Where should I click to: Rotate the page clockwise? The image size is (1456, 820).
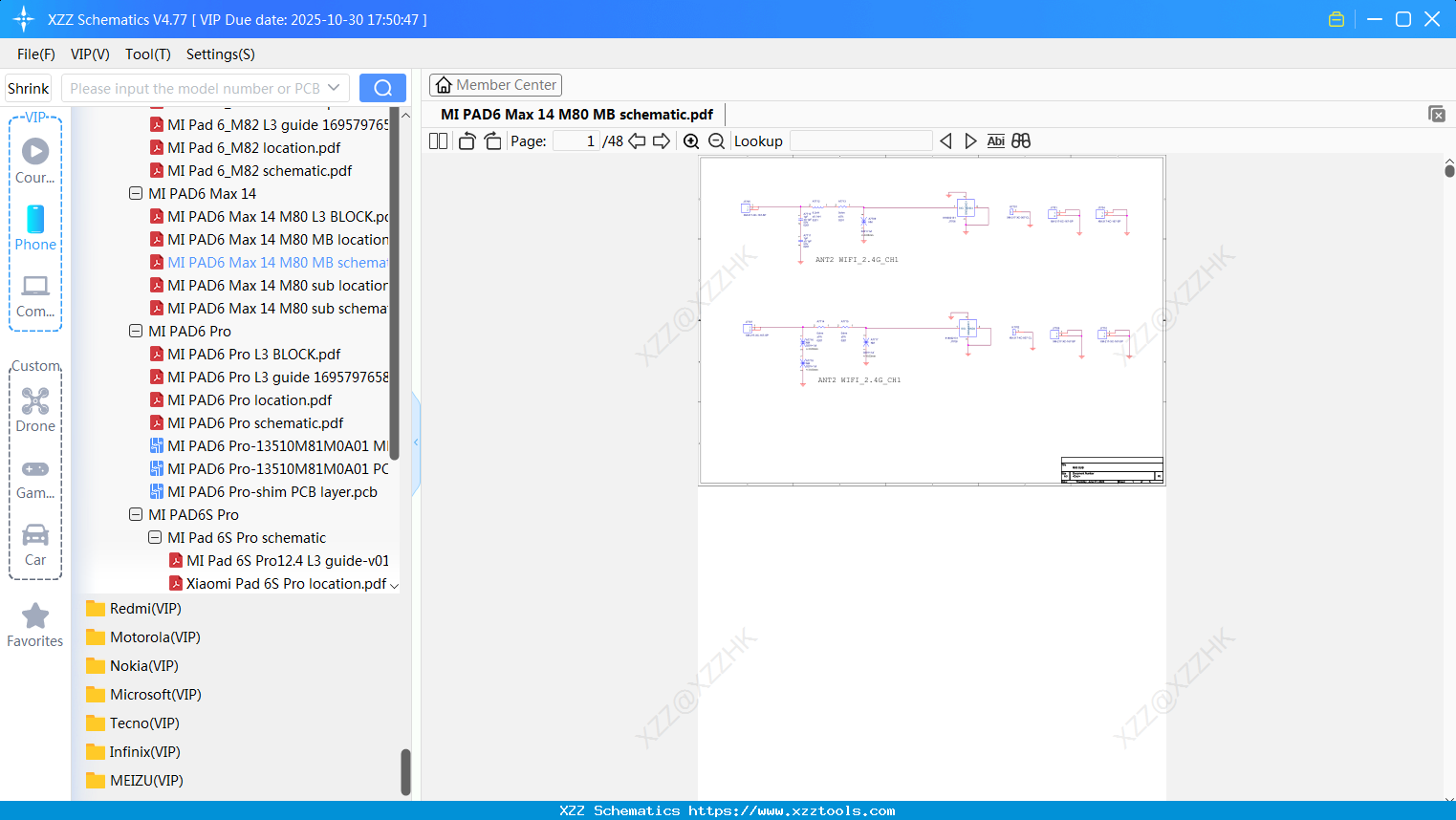[x=492, y=141]
